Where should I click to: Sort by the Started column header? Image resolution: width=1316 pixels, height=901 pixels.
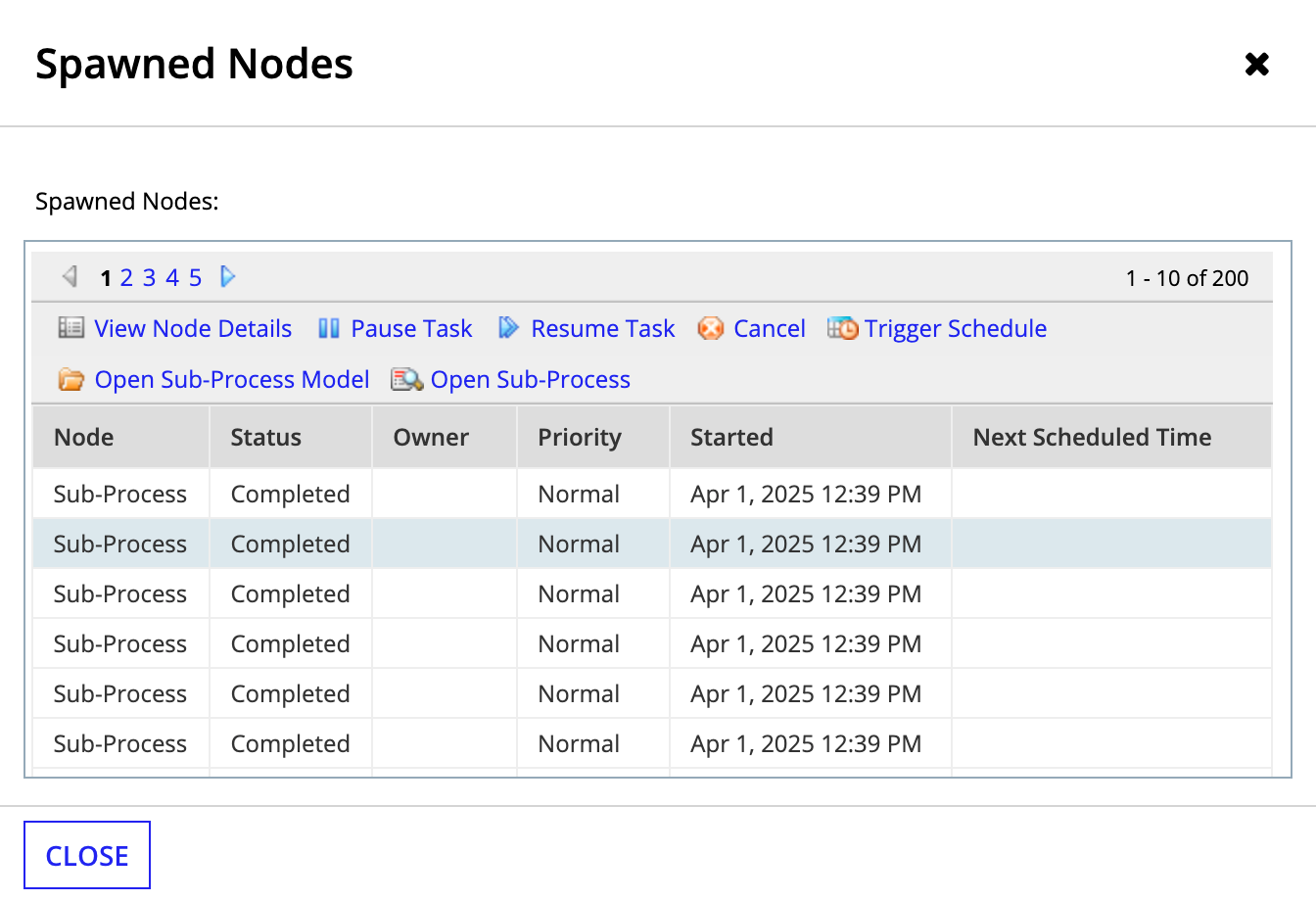[811, 437]
